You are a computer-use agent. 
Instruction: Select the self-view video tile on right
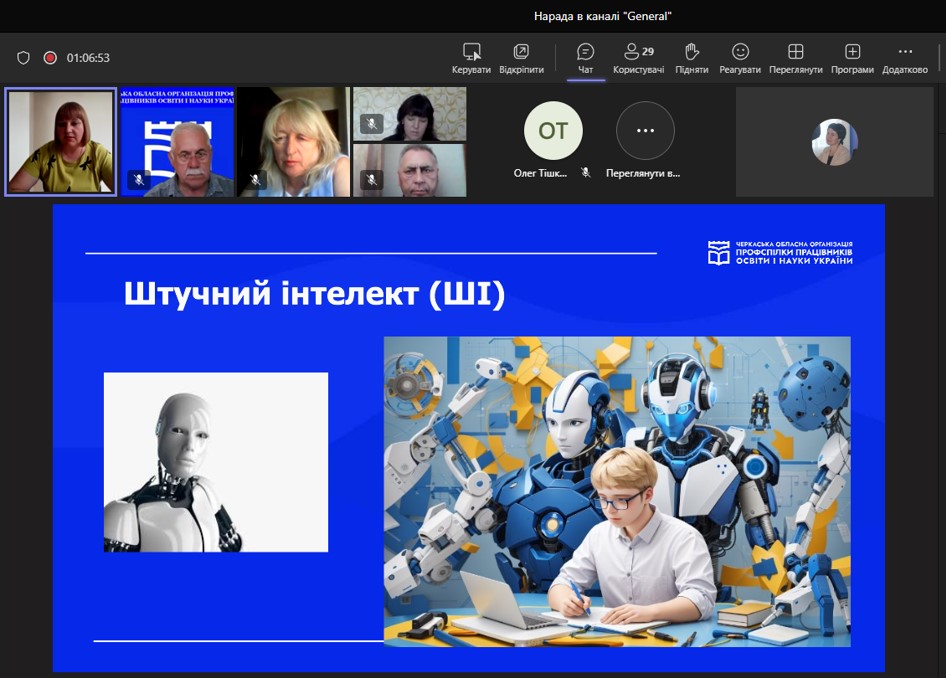coord(834,142)
